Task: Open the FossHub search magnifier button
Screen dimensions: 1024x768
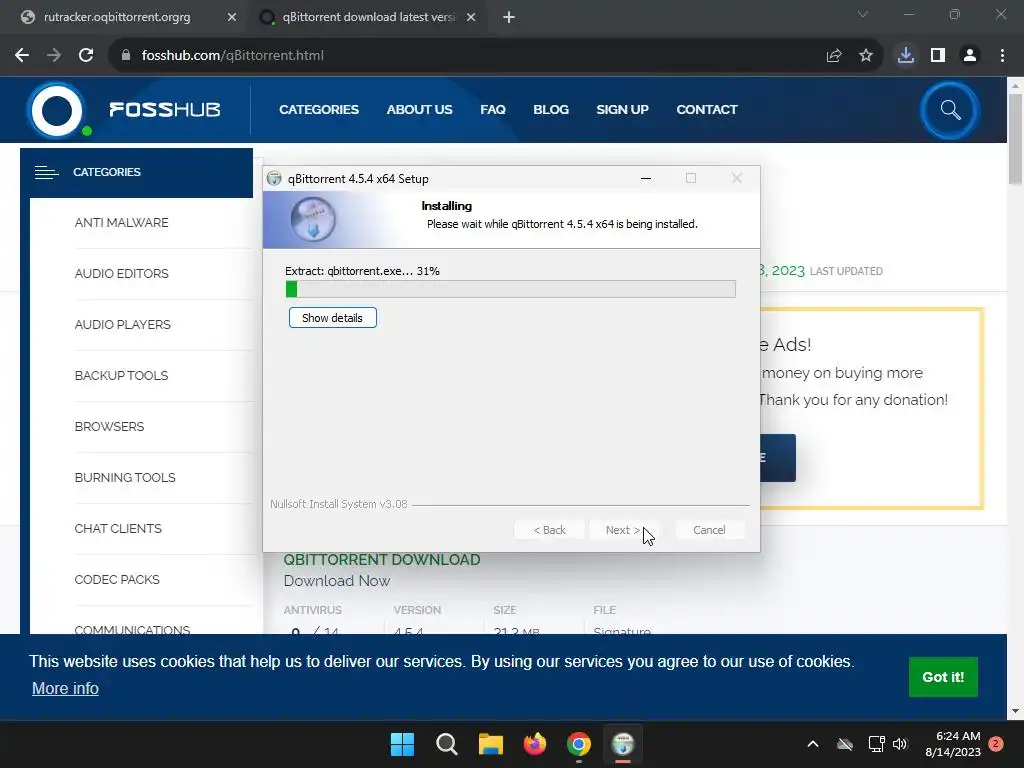Action: (x=950, y=110)
